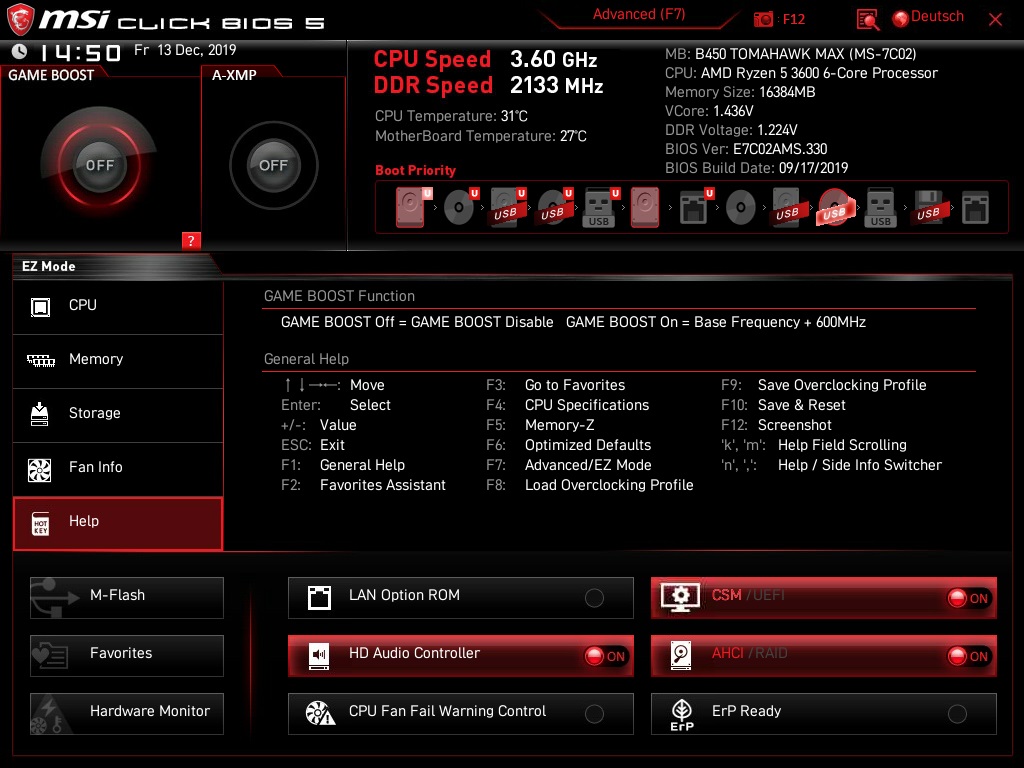Open the search magnifier icon in header
Image resolution: width=1024 pixels, height=768 pixels.
tap(868, 20)
